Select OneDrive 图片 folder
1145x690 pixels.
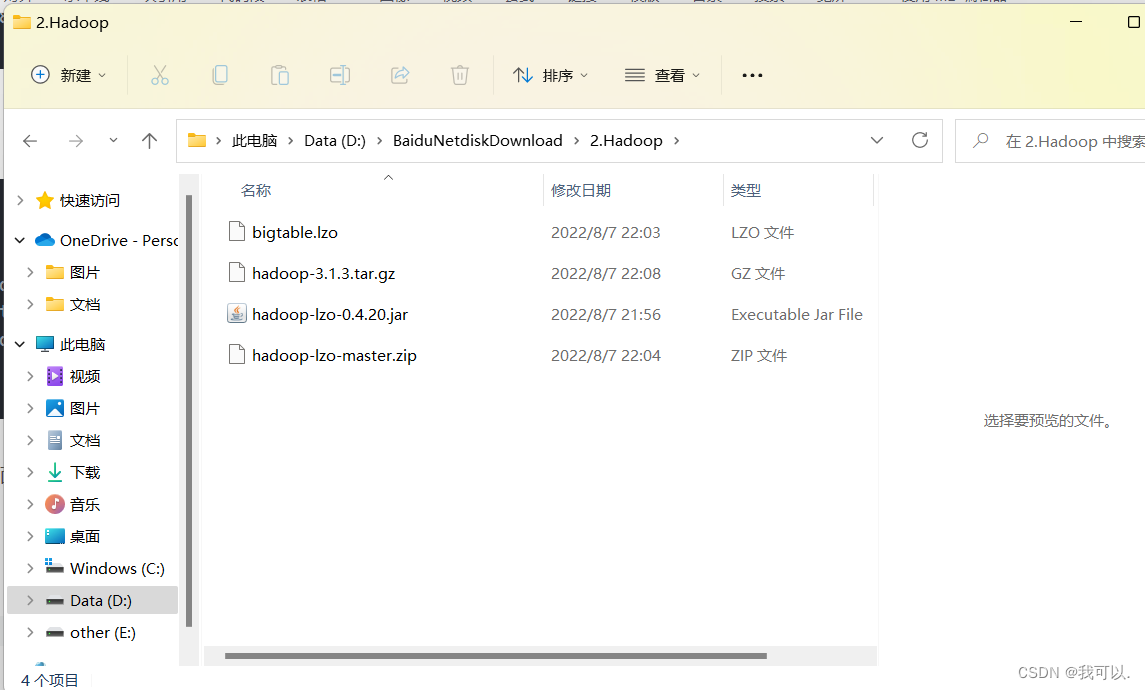85,272
